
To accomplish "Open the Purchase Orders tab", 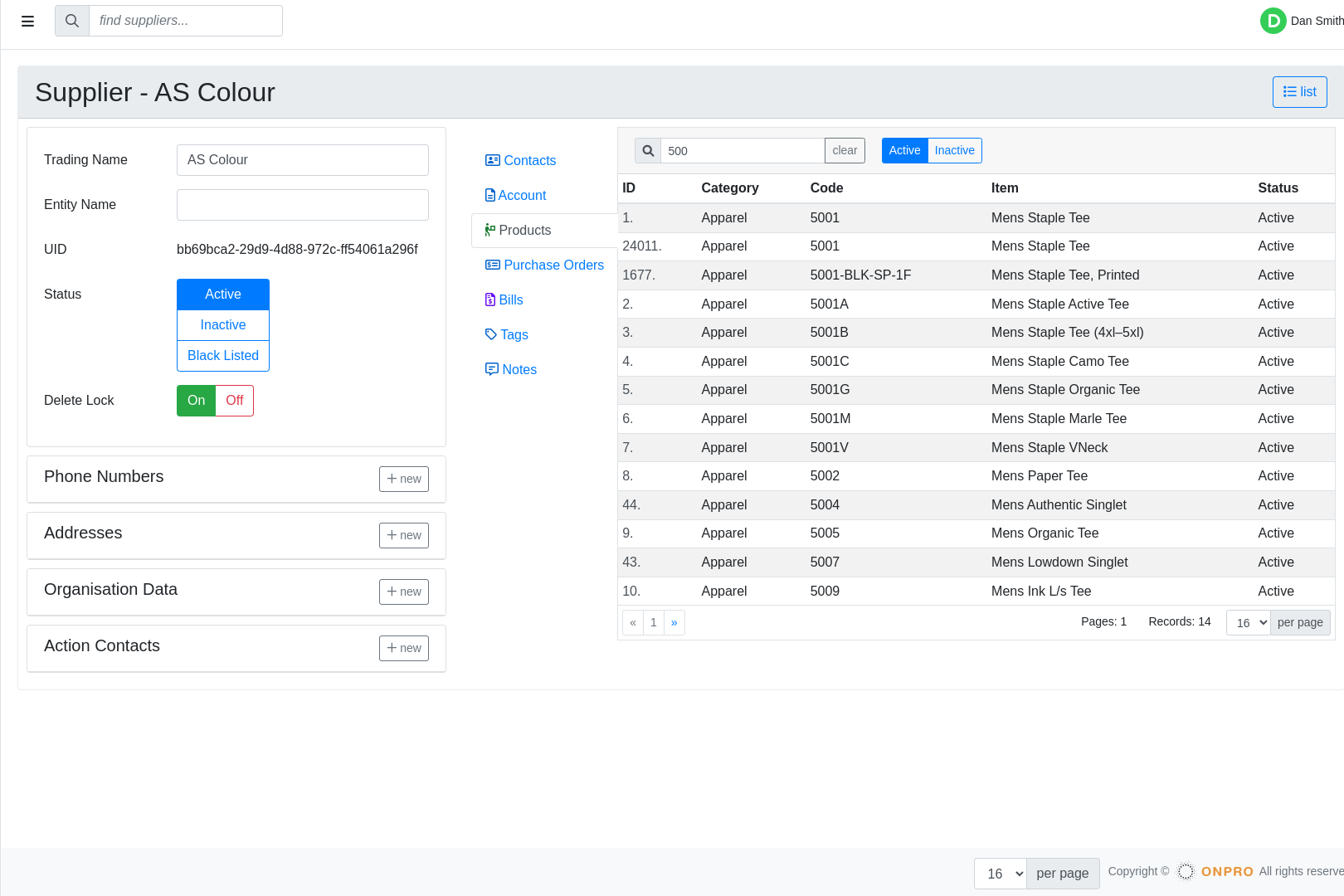I will [545, 265].
